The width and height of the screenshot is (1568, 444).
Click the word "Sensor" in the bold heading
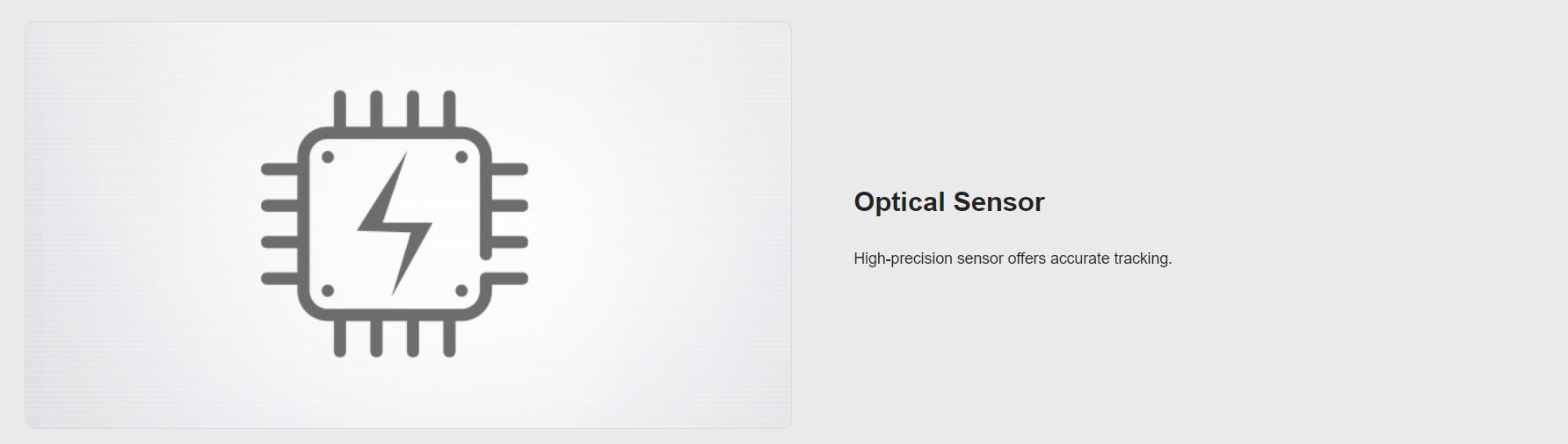998,202
